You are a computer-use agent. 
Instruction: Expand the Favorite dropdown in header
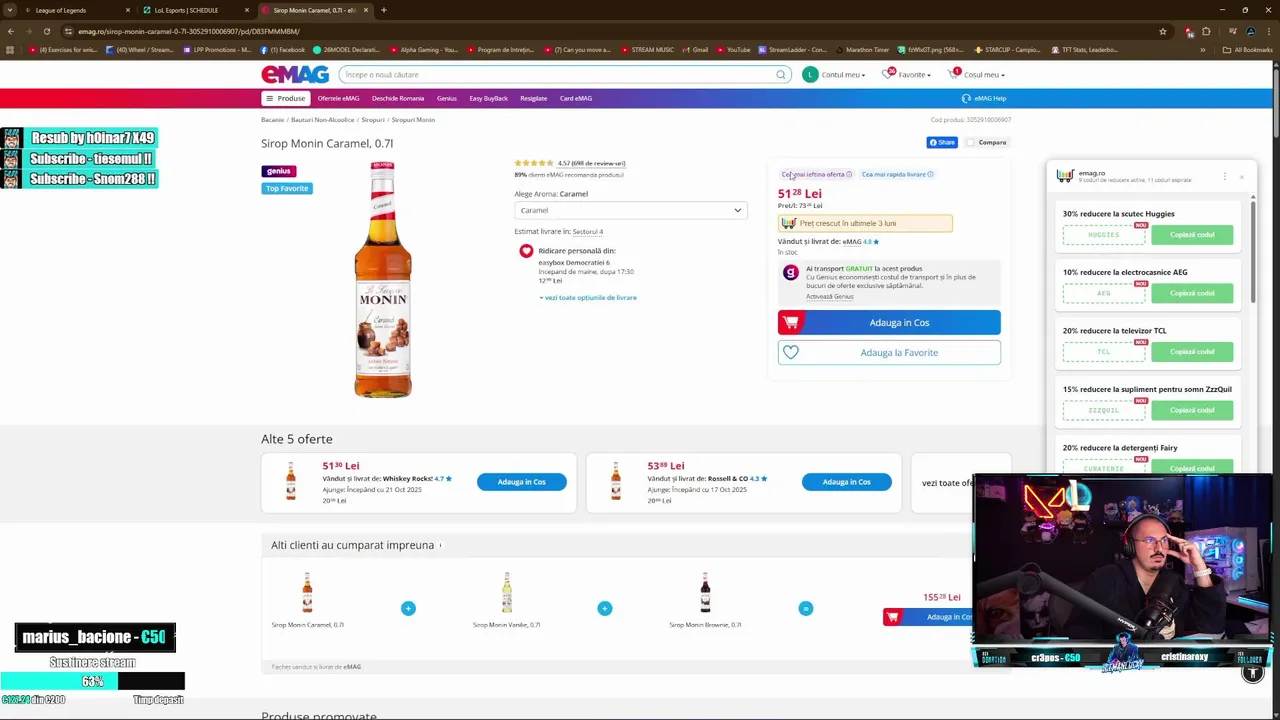(914, 74)
